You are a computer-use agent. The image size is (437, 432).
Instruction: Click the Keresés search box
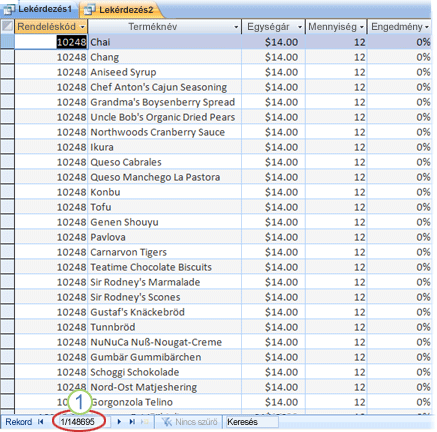pyautogui.click(x=252, y=422)
